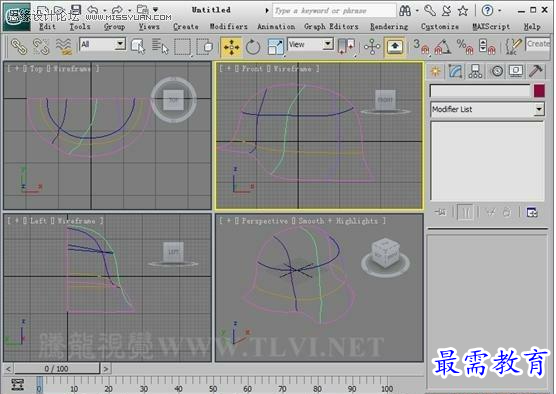Open Rendering menu
The width and height of the screenshot is (556, 394).
(x=389, y=27)
